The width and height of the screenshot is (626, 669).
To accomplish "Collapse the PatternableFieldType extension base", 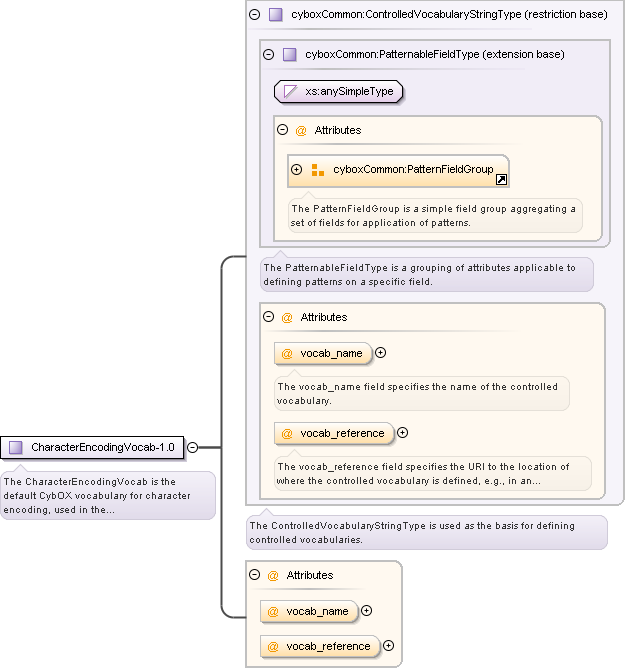I will 268,54.
